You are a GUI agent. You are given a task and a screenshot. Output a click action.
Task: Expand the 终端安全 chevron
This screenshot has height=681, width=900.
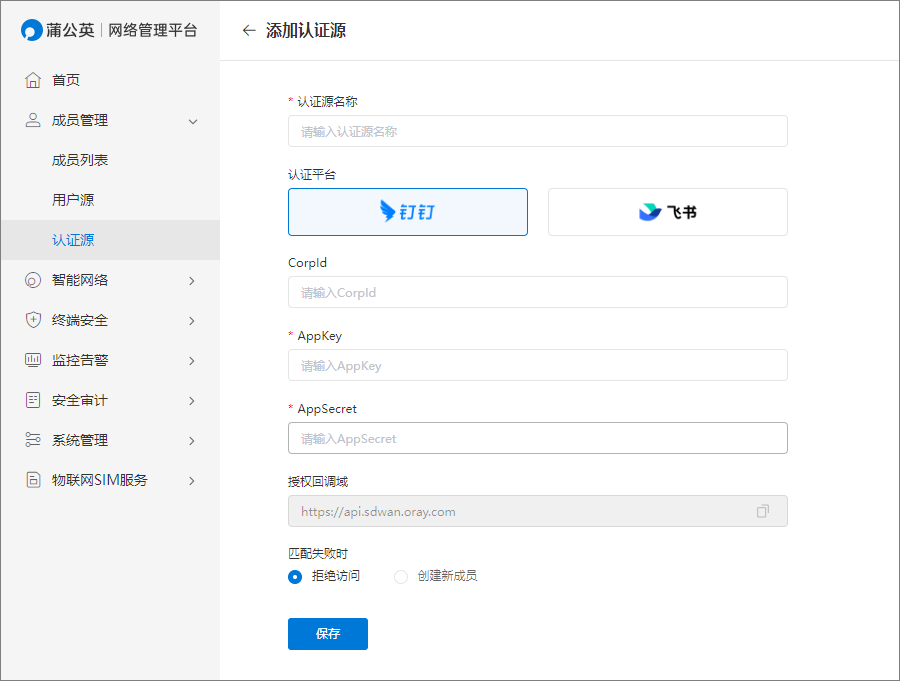(x=192, y=320)
